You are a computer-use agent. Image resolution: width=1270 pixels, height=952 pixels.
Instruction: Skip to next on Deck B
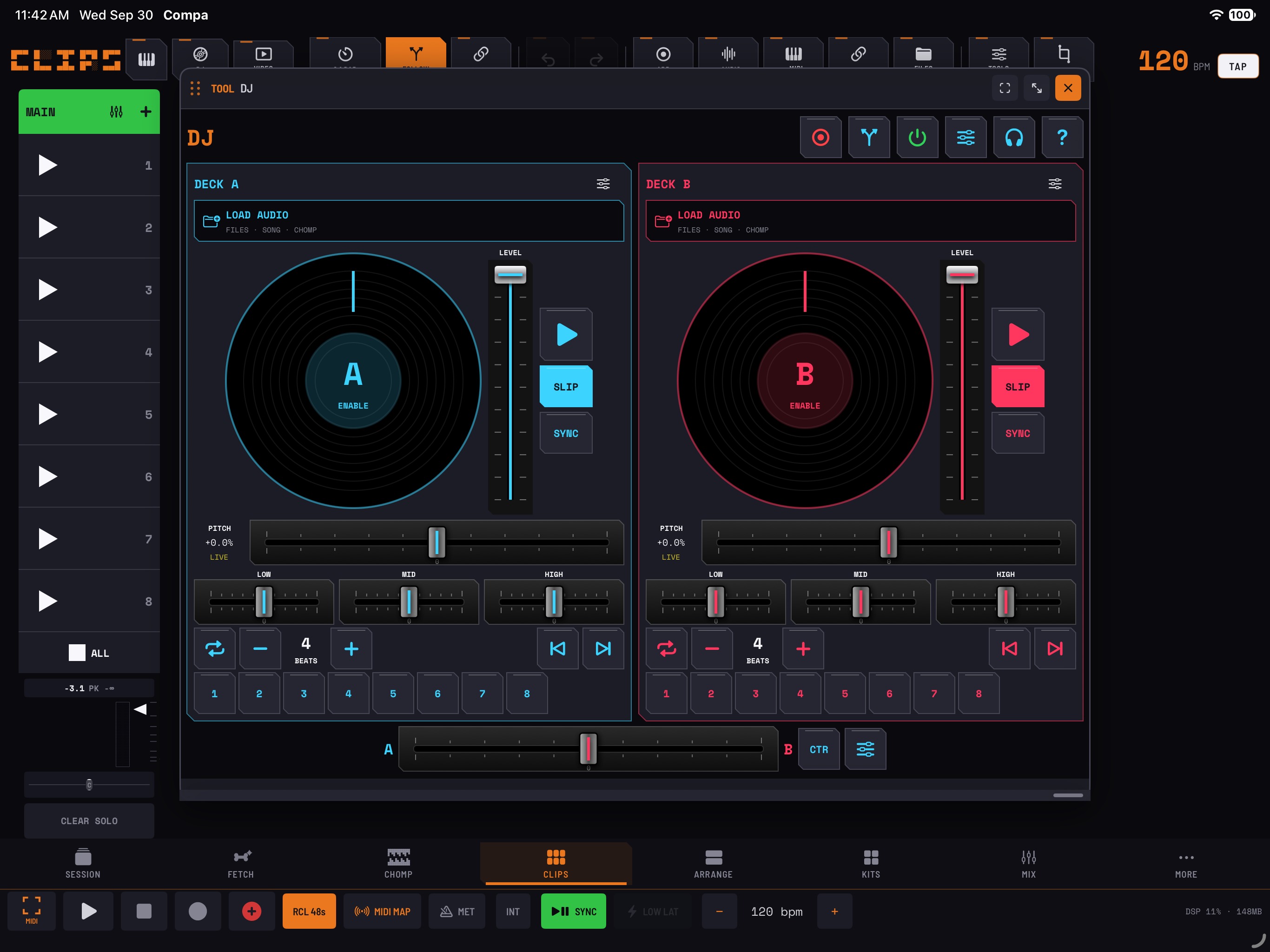(1055, 649)
